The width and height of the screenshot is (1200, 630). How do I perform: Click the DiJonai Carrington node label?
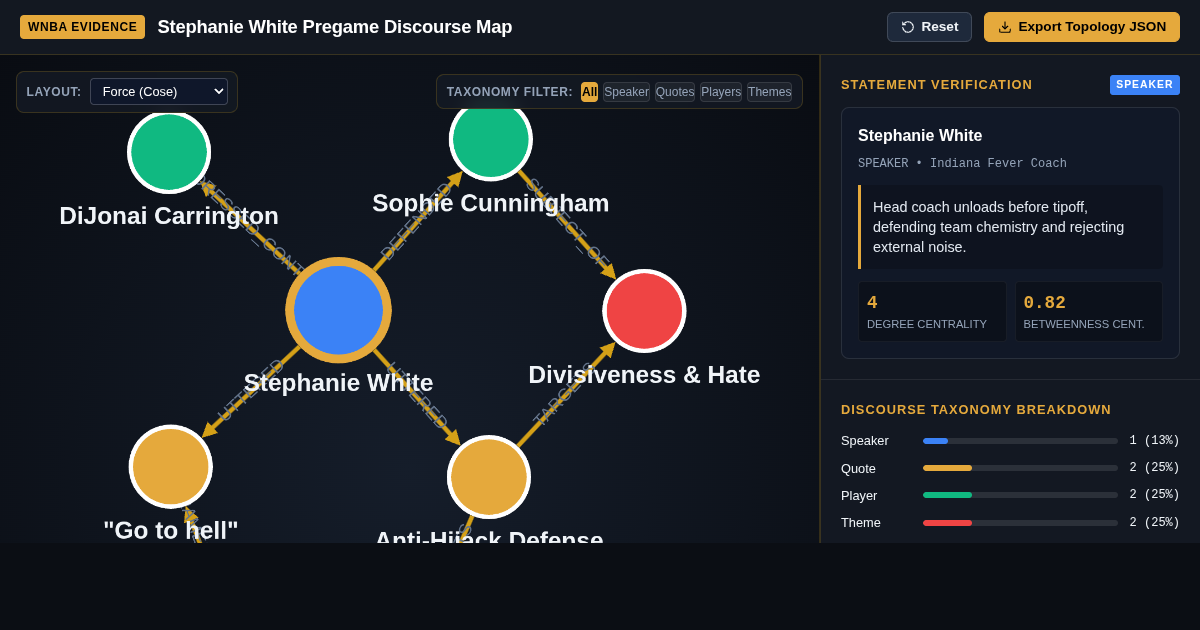coord(169,216)
